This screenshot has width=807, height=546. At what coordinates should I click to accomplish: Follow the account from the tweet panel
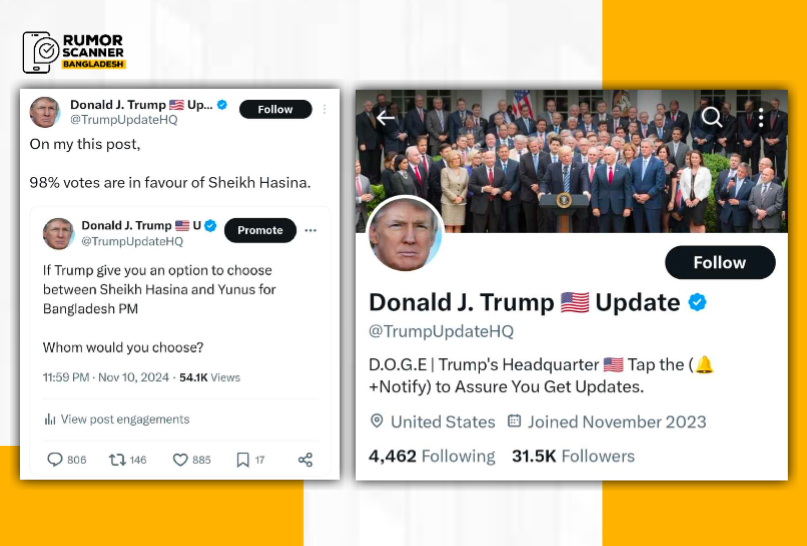[x=275, y=109]
